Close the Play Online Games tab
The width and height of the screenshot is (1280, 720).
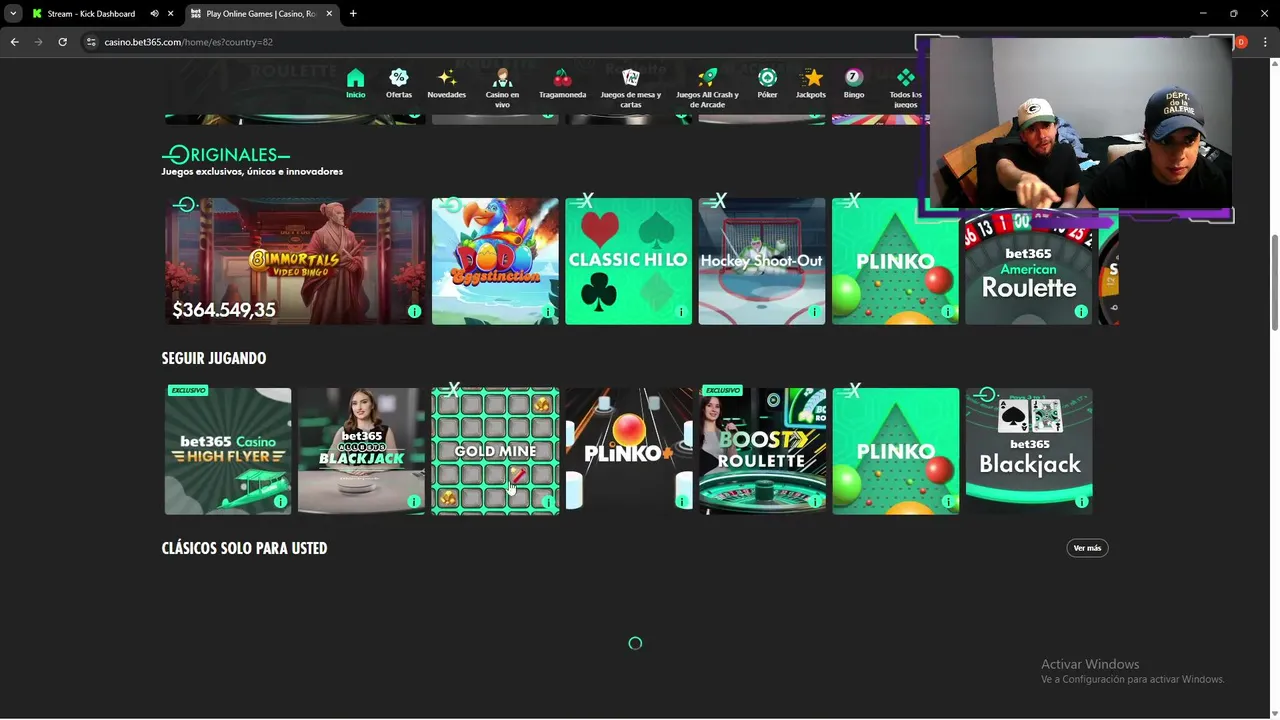[x=331, y=14]
